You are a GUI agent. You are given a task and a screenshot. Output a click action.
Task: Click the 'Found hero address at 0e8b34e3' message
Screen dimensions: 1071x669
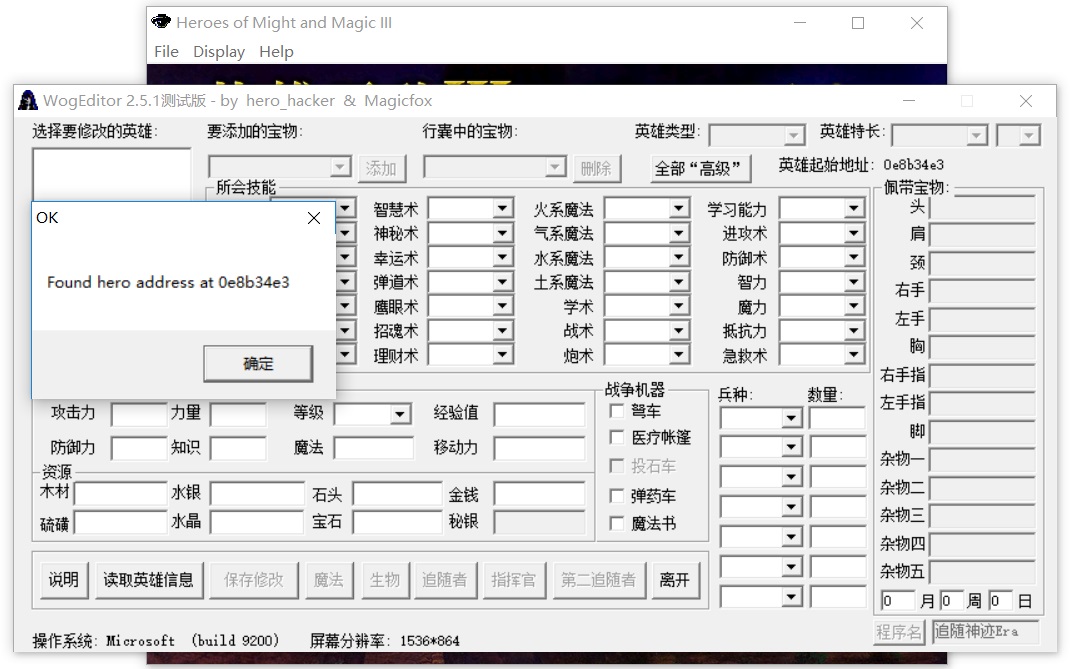click(168, 282)
